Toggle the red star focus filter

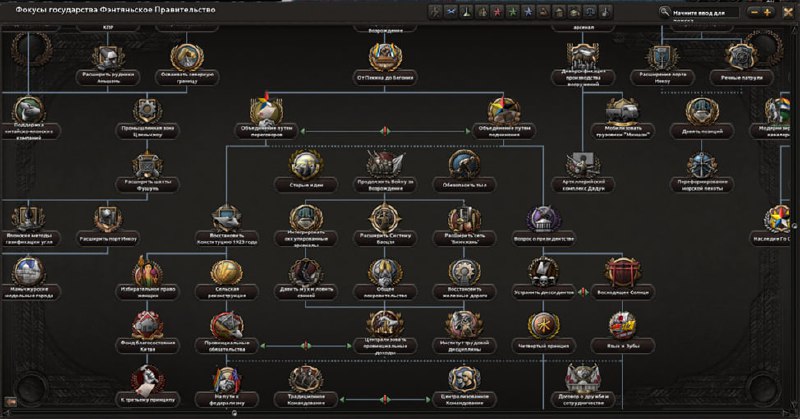pyautogui.click(x=497, y=12)
